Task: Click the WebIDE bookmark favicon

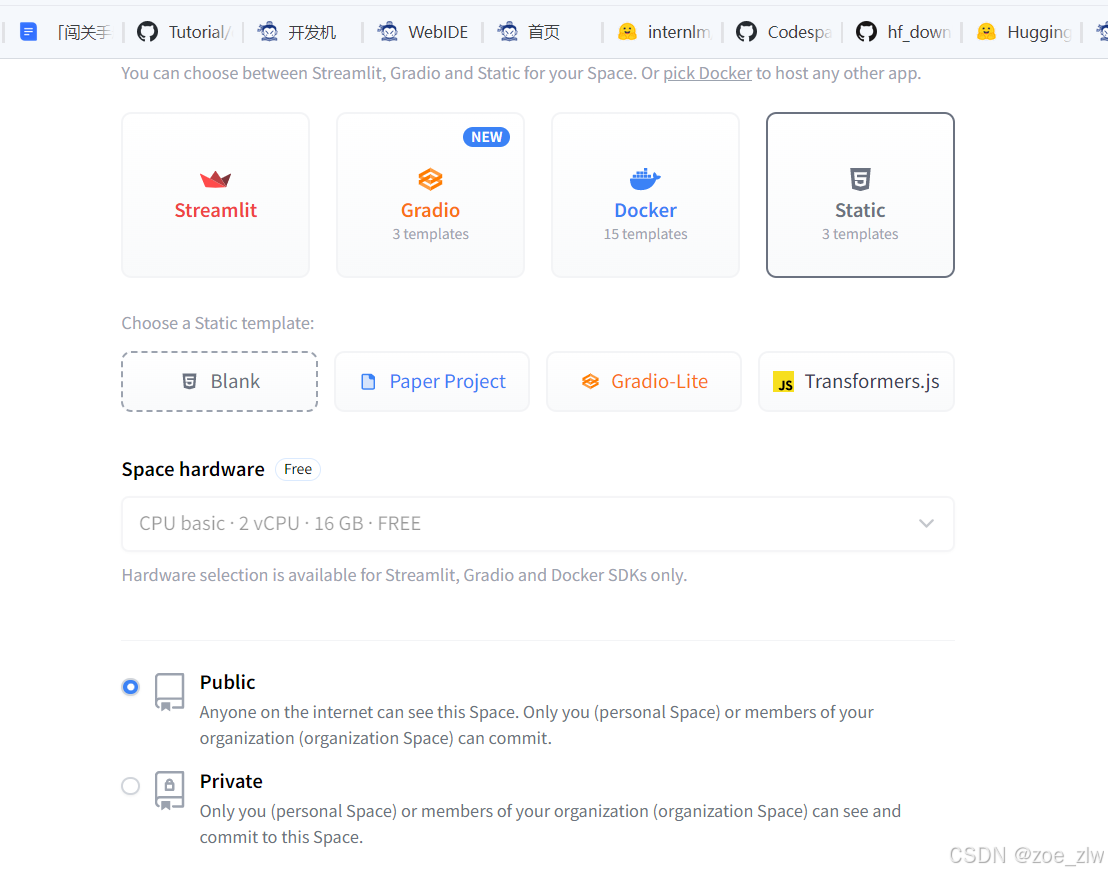Action: pyautogui.click(x=387, y=32)
